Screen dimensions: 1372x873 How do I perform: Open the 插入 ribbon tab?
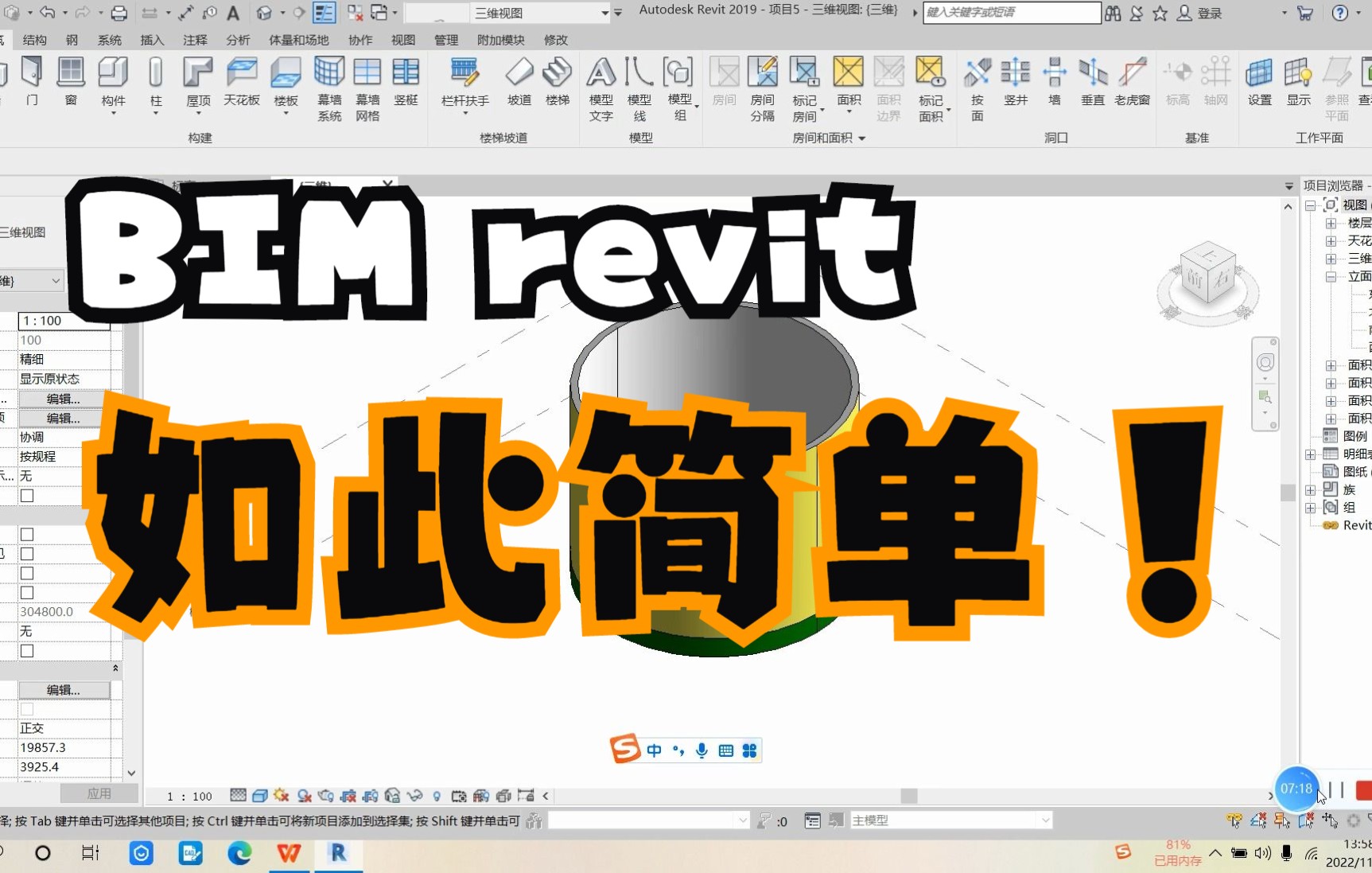point(152,40)
